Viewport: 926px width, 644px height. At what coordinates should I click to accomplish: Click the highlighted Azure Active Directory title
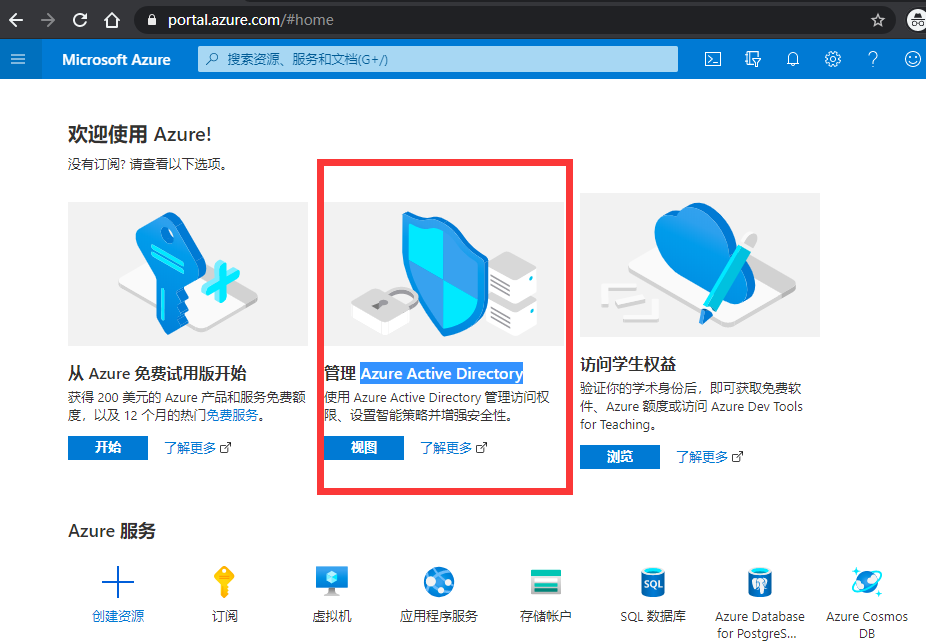442,373
